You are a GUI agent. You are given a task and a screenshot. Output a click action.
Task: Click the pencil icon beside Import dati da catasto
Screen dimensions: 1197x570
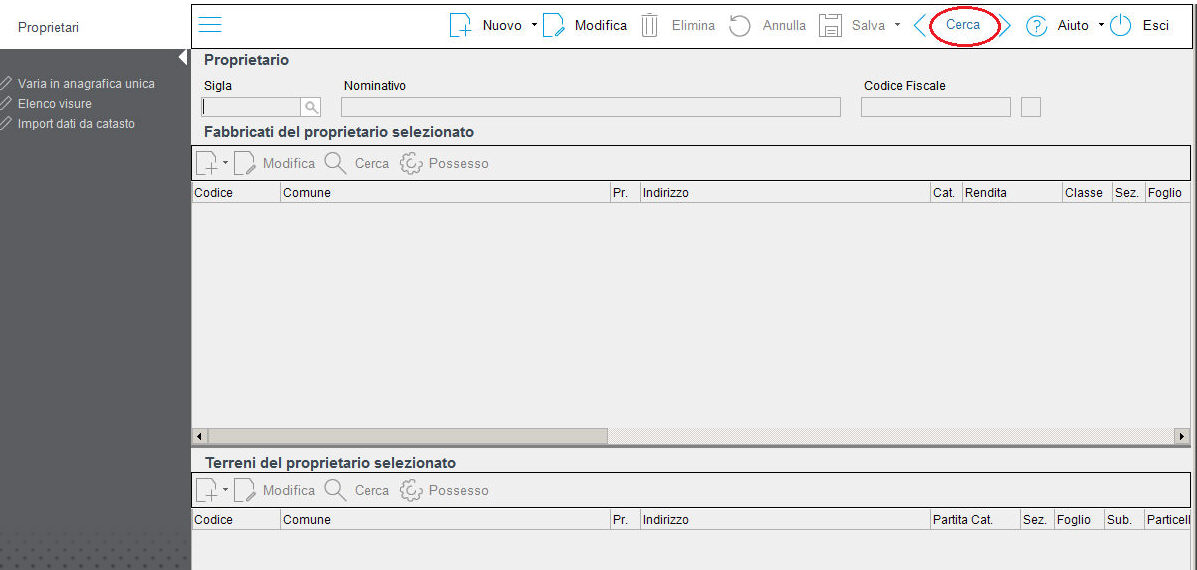click(7, 124)
